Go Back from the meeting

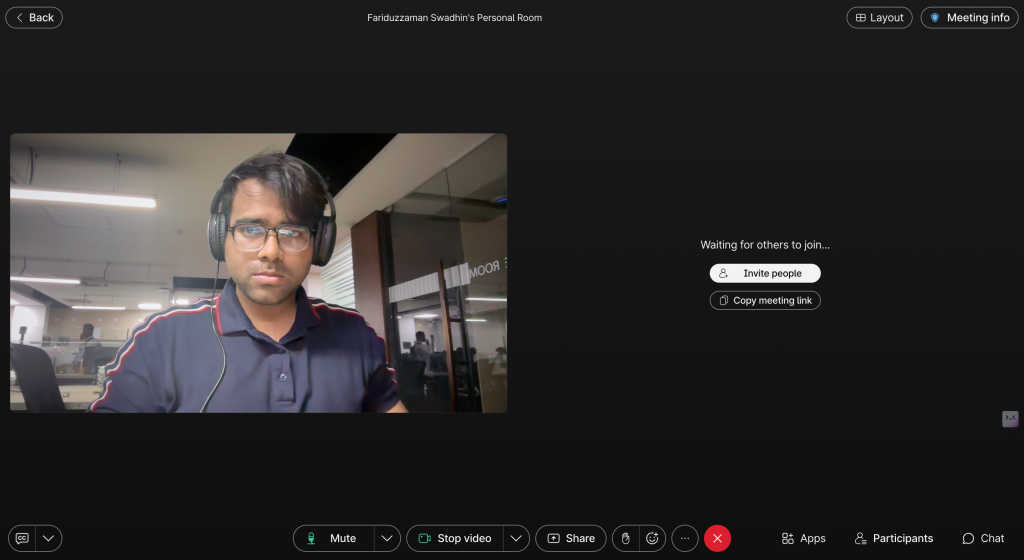tap(34, 18)
